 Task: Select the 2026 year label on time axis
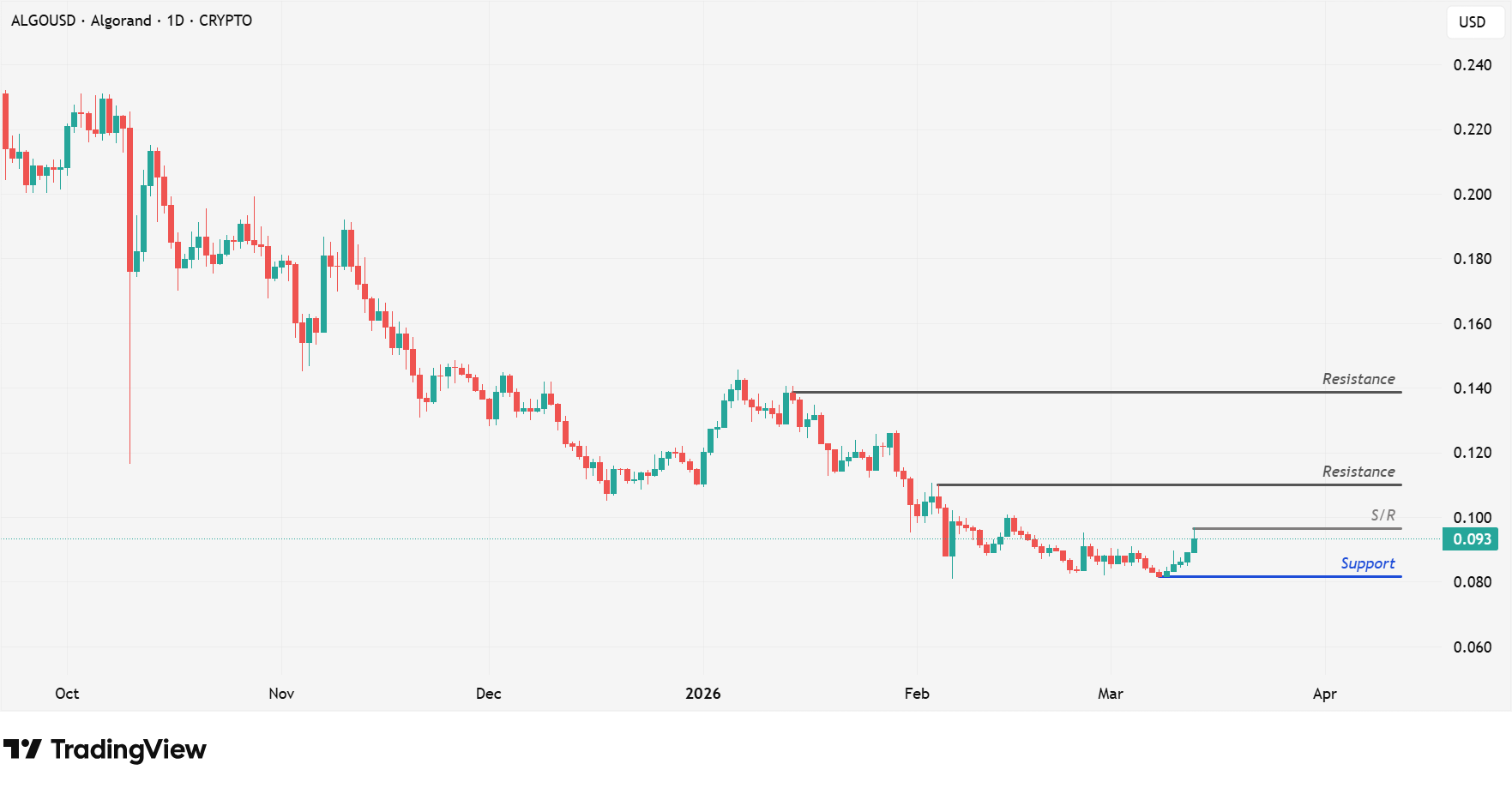[703, 694]
